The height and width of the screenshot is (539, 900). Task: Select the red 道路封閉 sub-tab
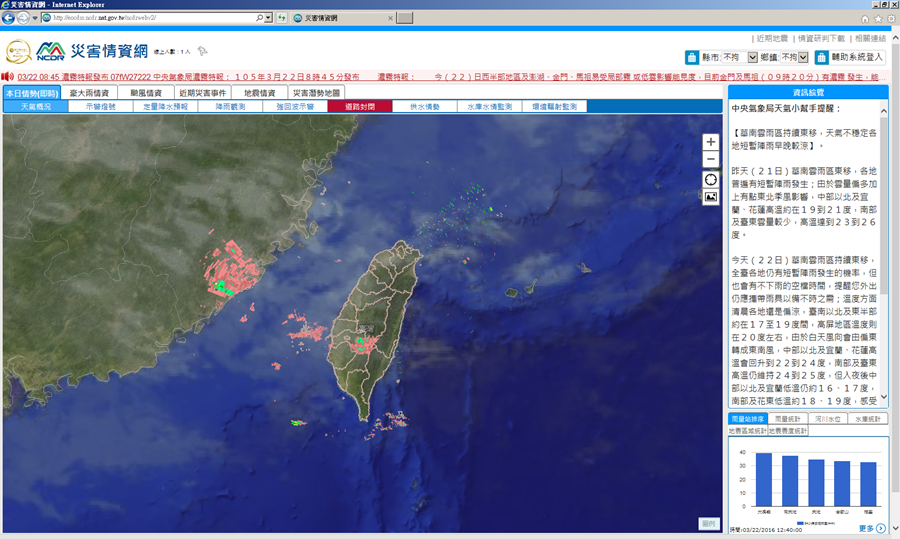pos(360,107)
